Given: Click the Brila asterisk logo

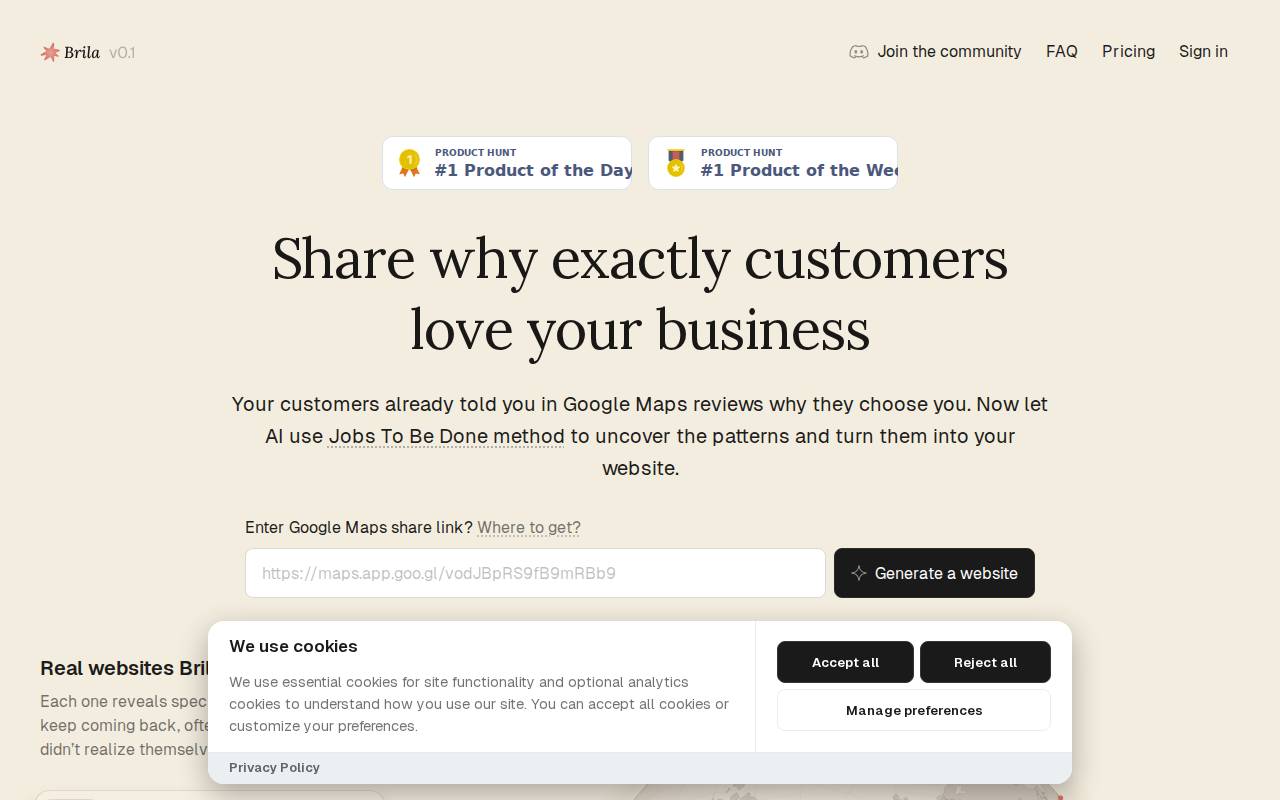Looking at the screenshot, I should (x=51, y=52).
